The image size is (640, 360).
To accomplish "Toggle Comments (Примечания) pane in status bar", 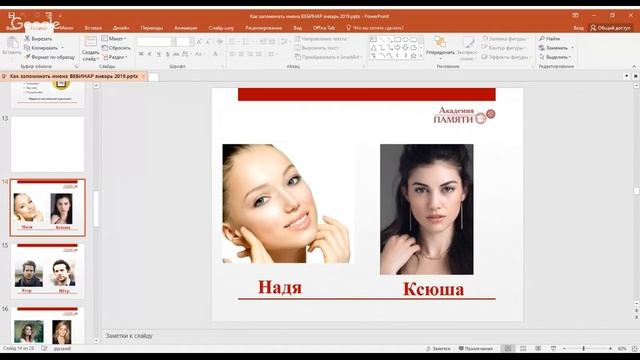I will [x=476, y=348].
